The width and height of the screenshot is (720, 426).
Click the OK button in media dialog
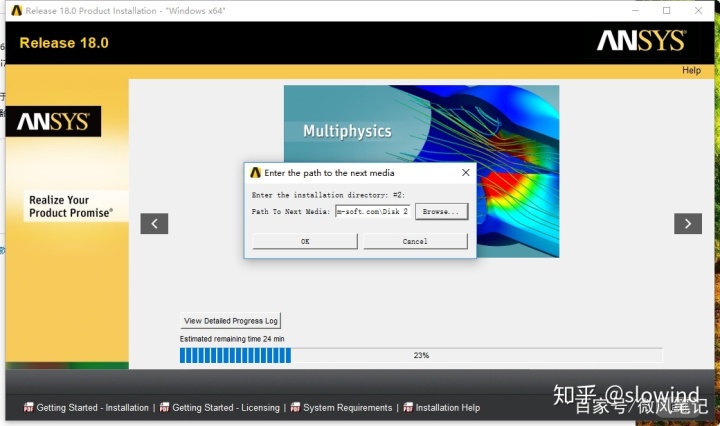[305, 241]
